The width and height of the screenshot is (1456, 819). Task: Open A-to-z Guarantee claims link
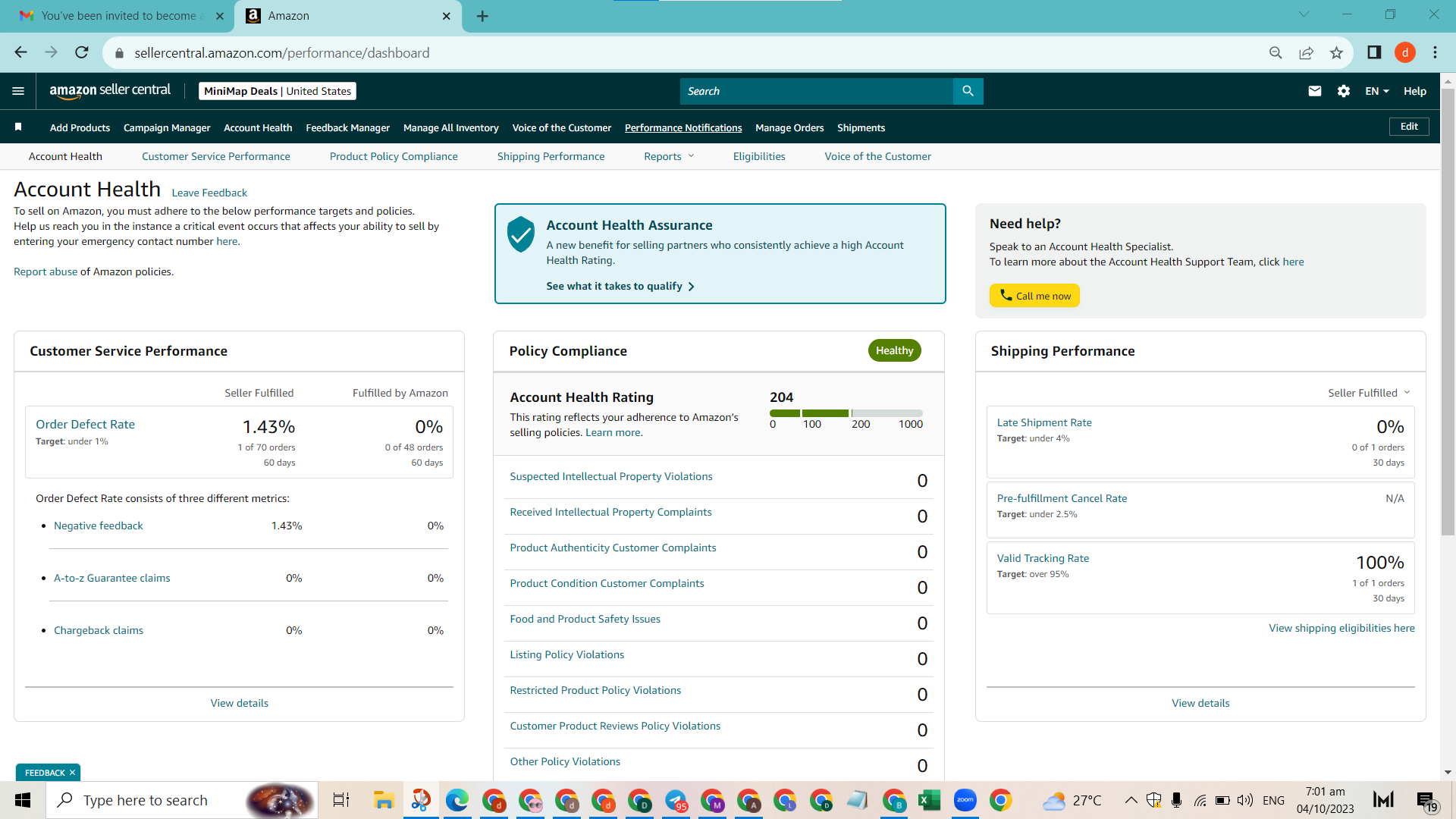pyautogui.click(x=112, y=578)
